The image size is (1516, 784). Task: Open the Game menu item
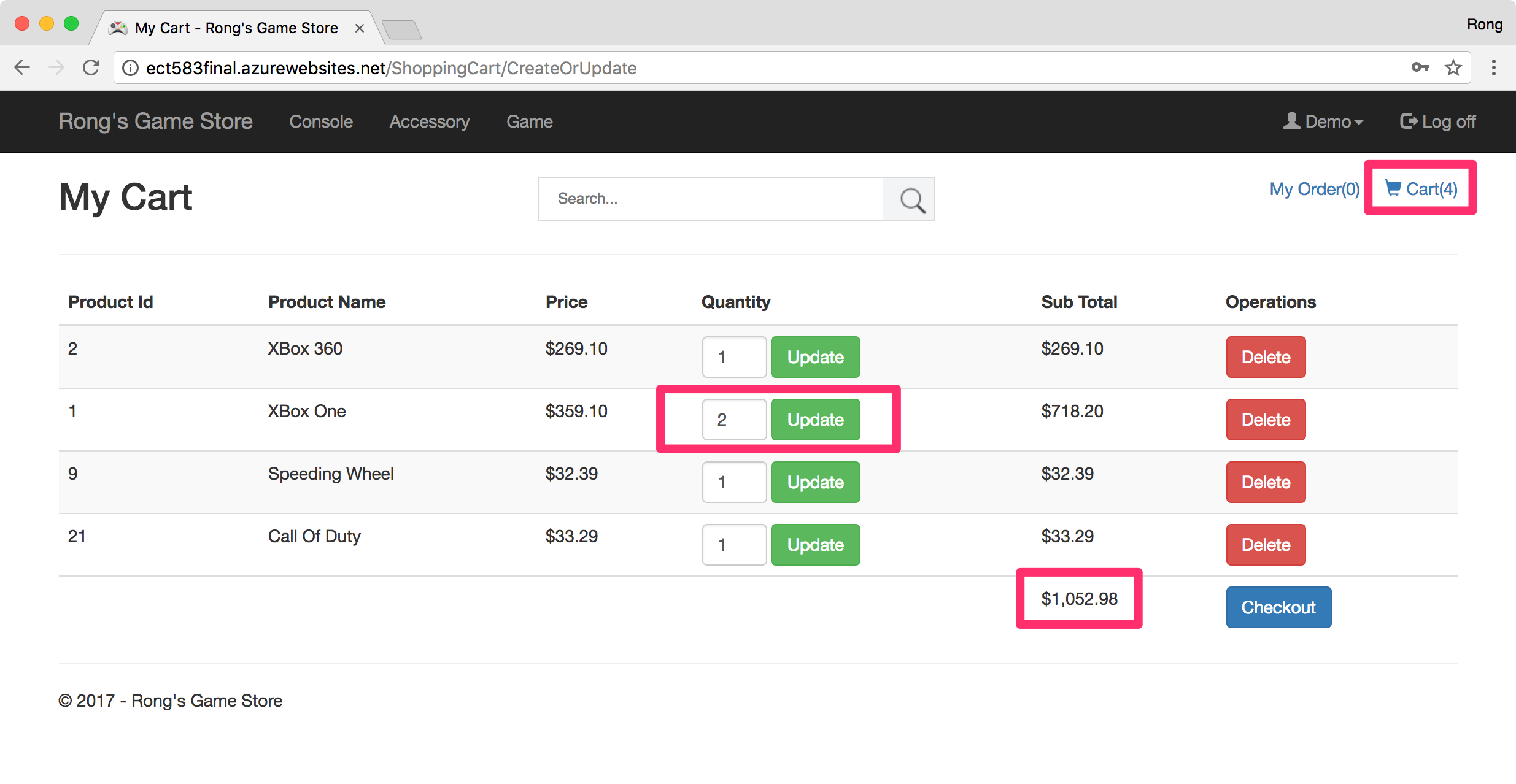[x=529, y=121]
